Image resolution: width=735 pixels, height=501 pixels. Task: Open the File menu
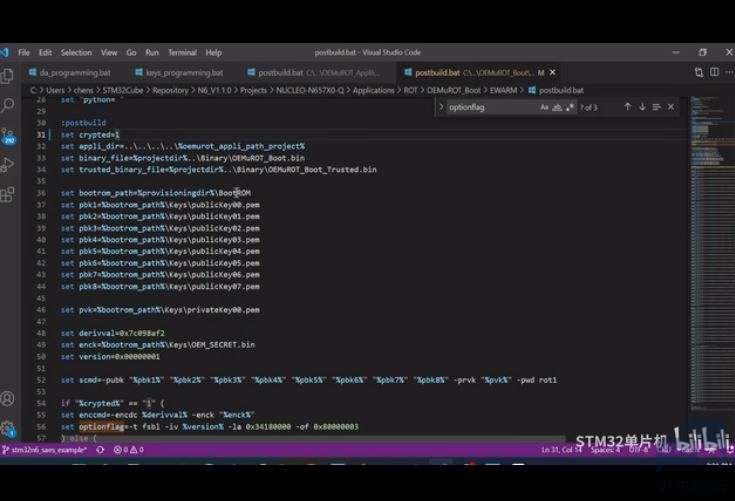pyautogui.click(x=24, y=52)
